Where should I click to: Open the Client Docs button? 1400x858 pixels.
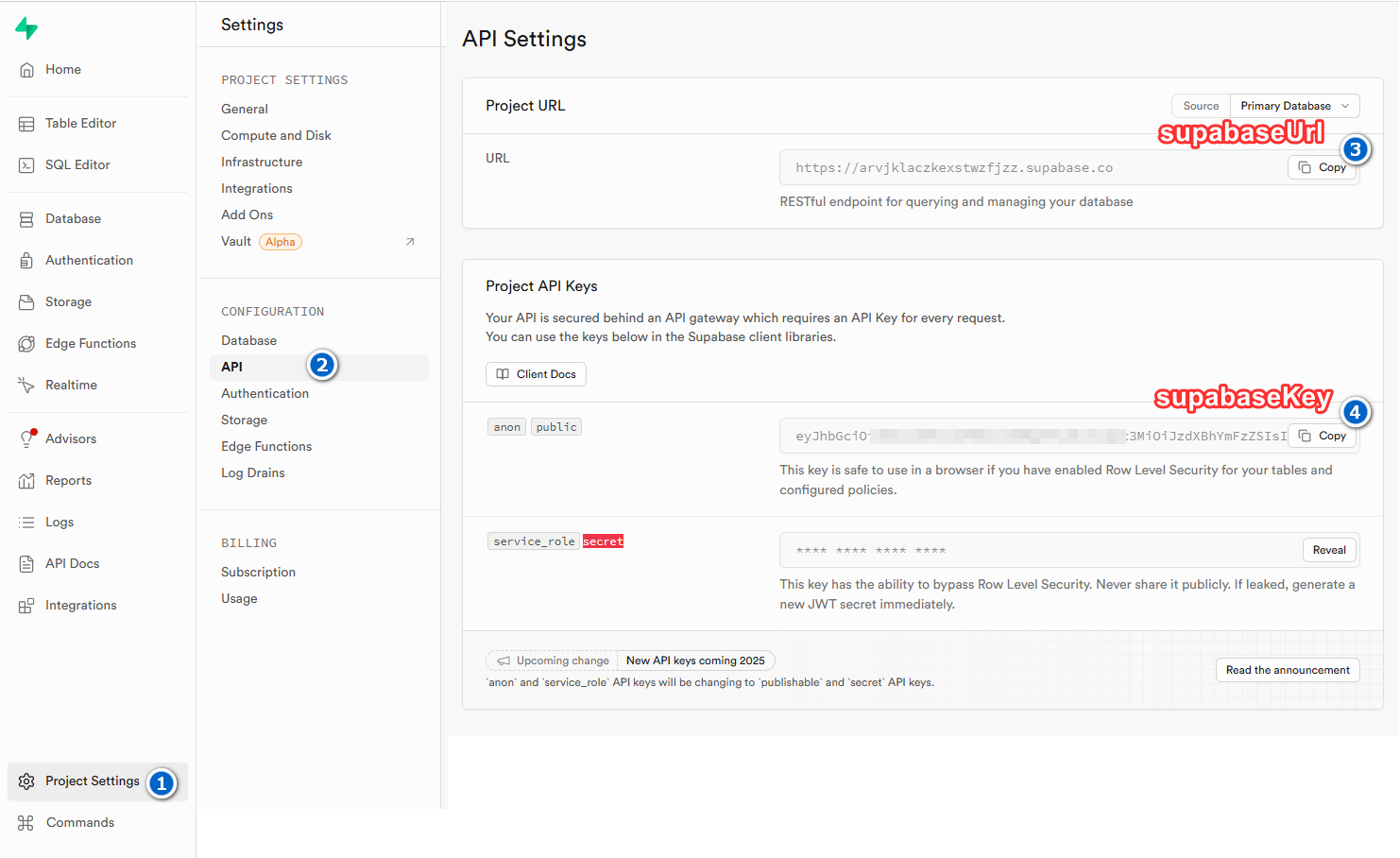[x=536, y=374]
